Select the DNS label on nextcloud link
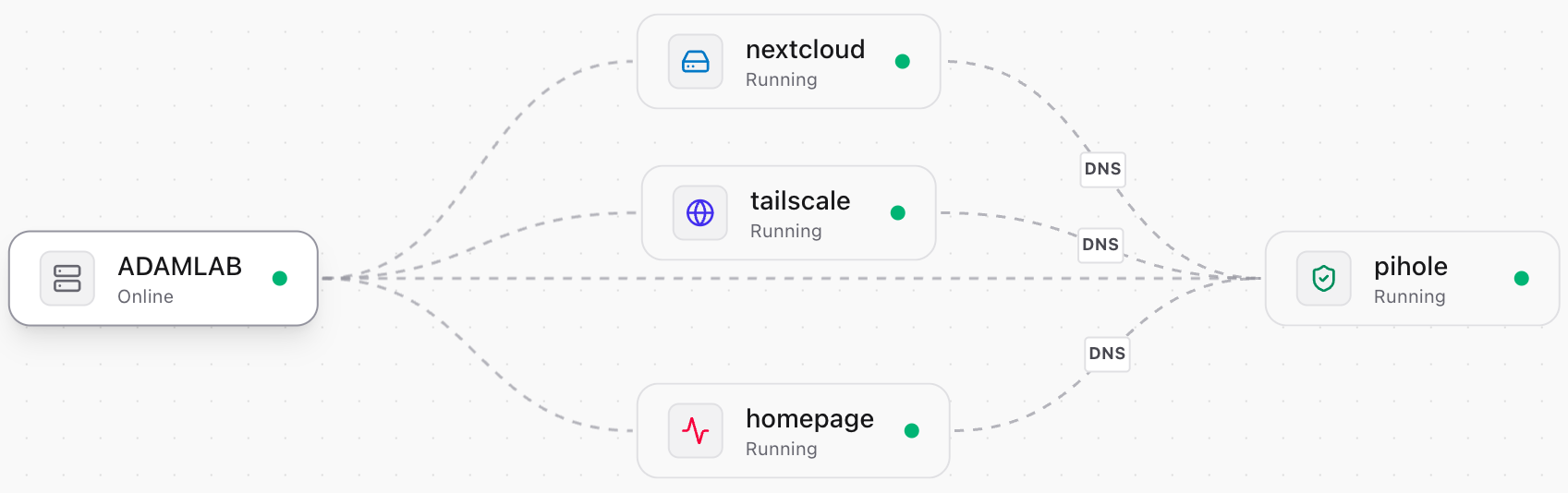This screenshot has height=493, width=1568. click(1103, 169)
